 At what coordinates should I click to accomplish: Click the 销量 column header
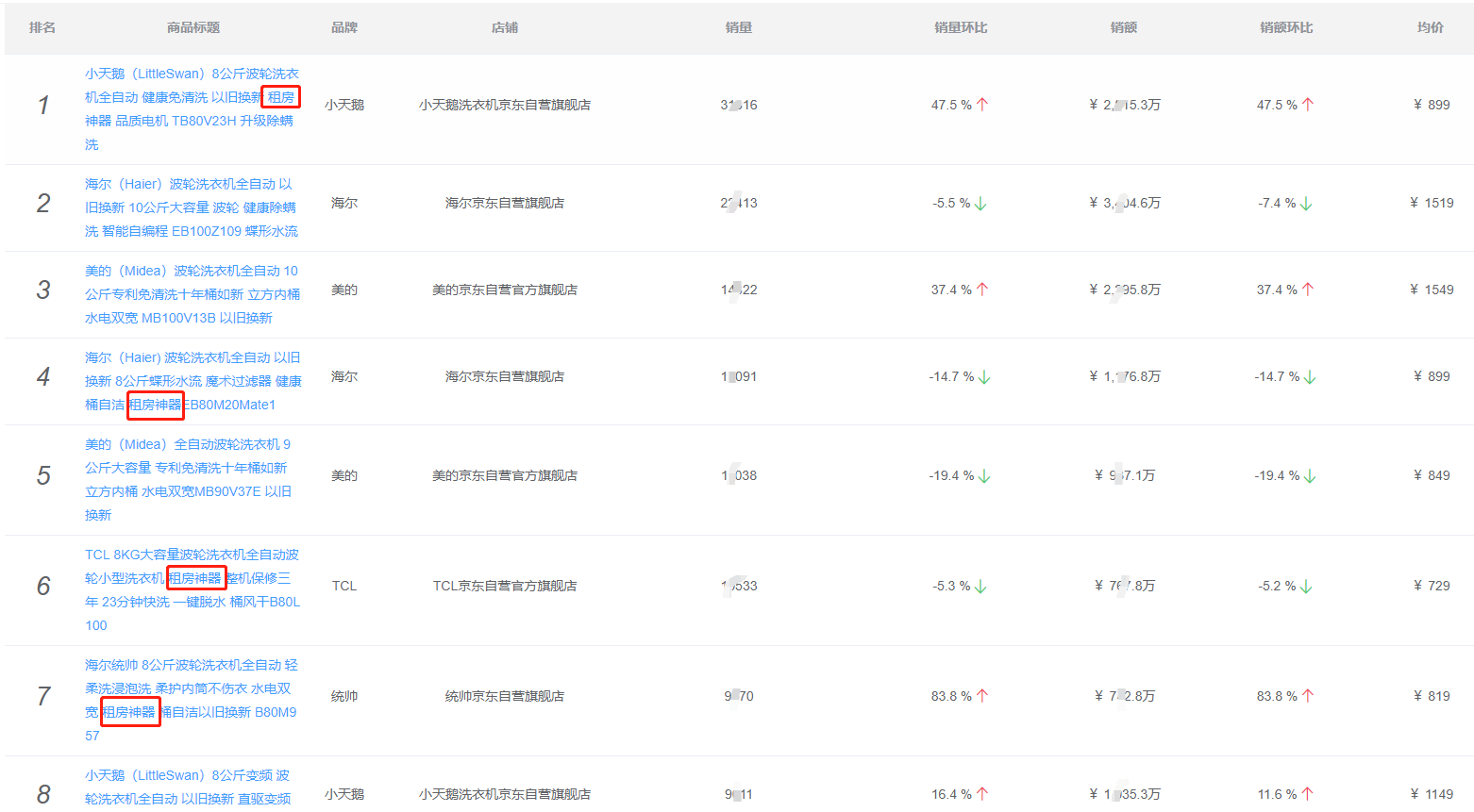coord(739,27)
